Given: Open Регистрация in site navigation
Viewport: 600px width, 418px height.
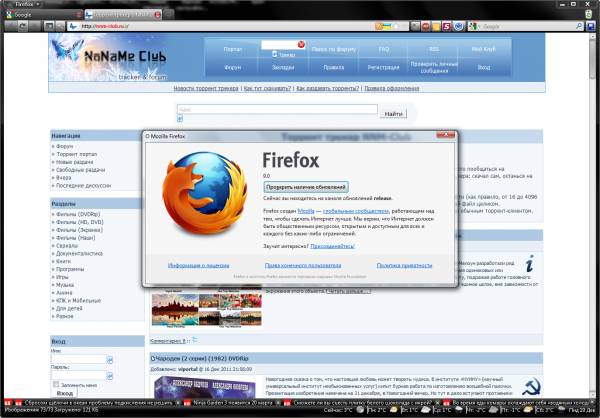Looking at the screenshot, I should [x=383, y=67].
